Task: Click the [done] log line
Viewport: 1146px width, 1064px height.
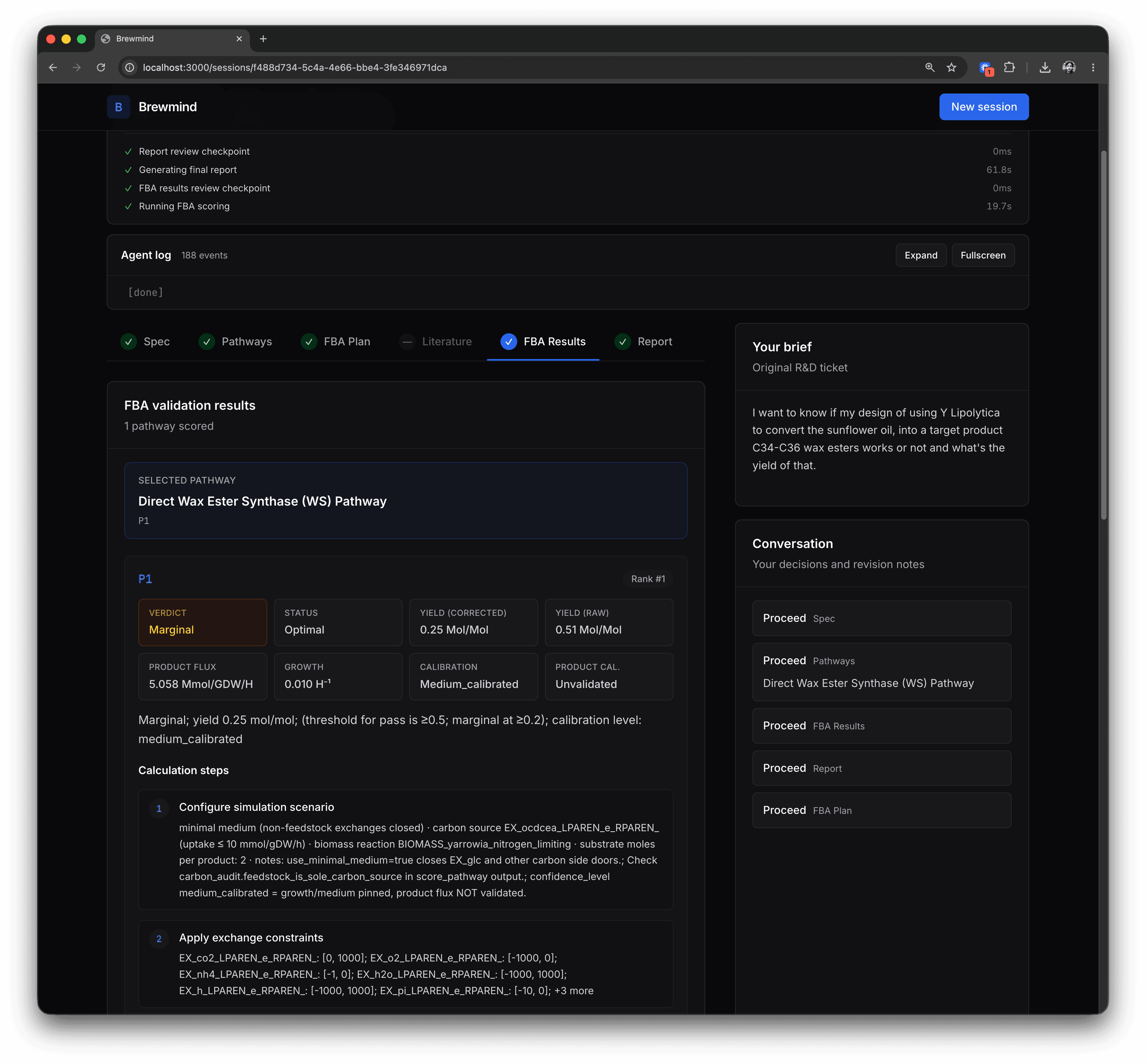Action: click(146, 293)
